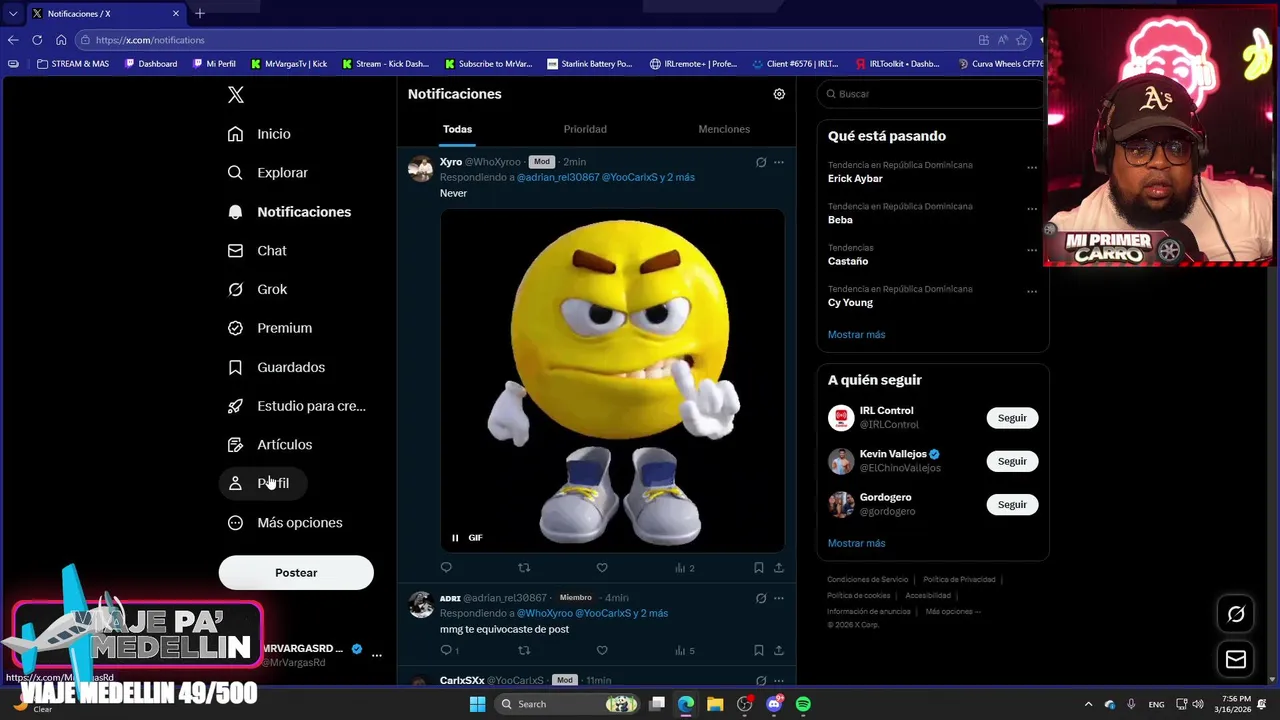The height and width of the screenshot is (720, 1280).
Task: Open options for Beba trend
Action: pyautogui.click(x=1032, y=209)
